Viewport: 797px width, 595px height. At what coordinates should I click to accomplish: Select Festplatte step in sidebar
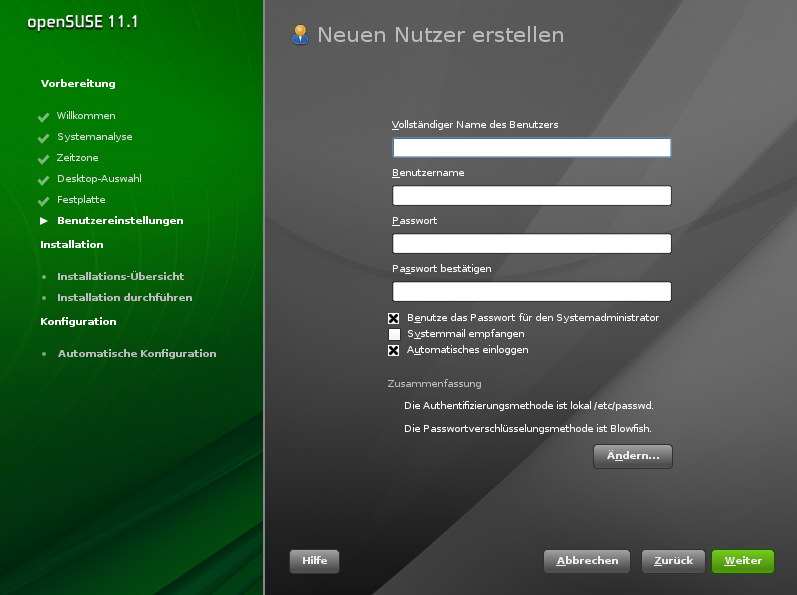(81, 200)
